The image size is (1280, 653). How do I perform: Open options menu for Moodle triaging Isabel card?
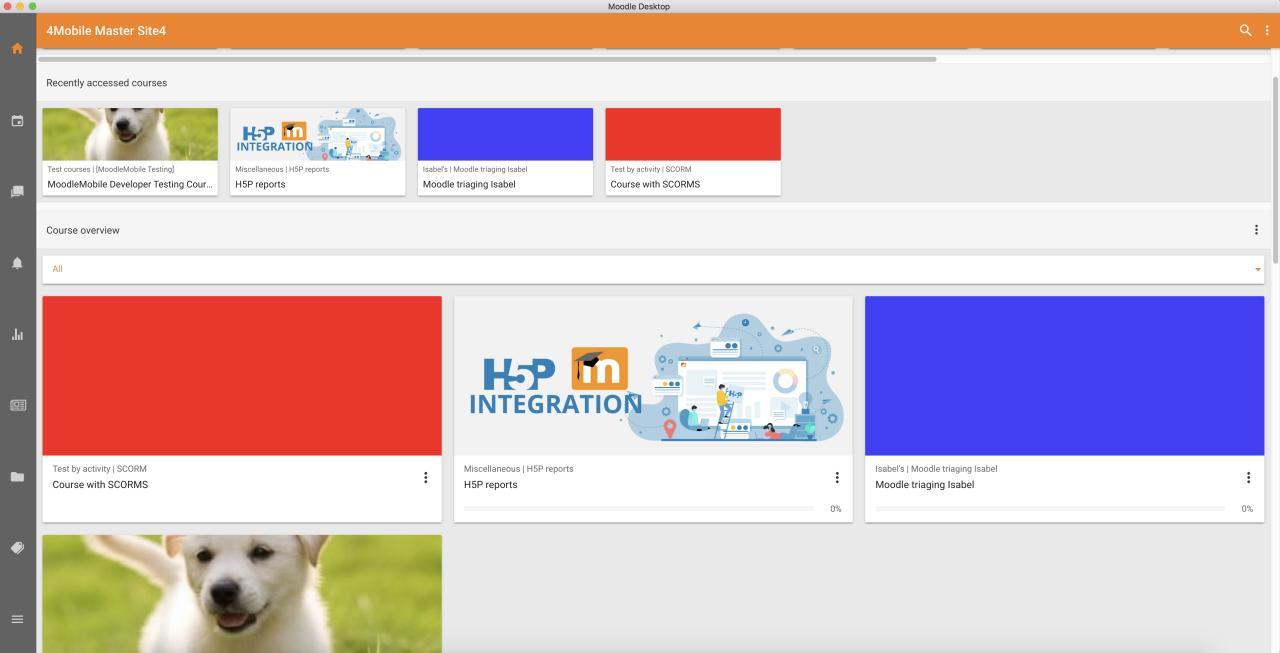tap(1248, 478)
